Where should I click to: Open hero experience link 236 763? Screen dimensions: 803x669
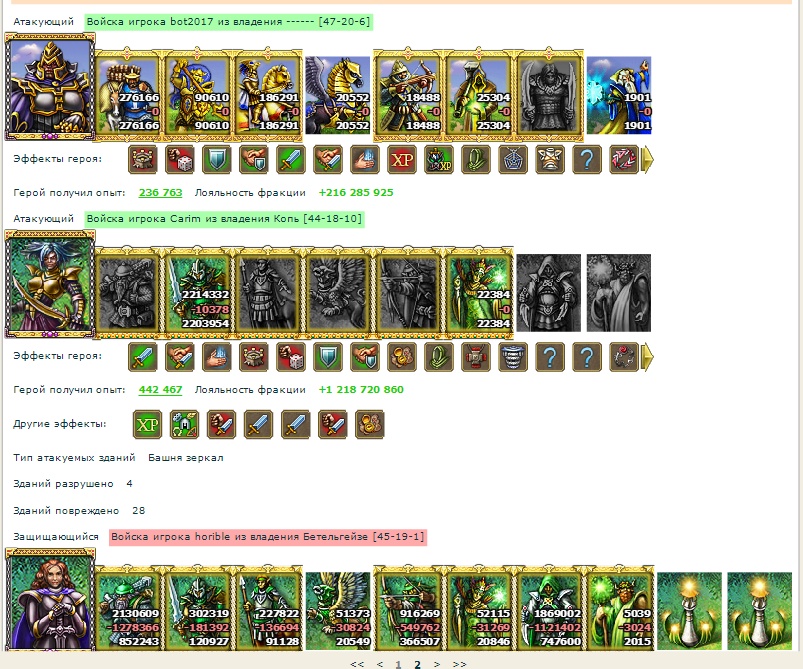[x=160, y=193]
